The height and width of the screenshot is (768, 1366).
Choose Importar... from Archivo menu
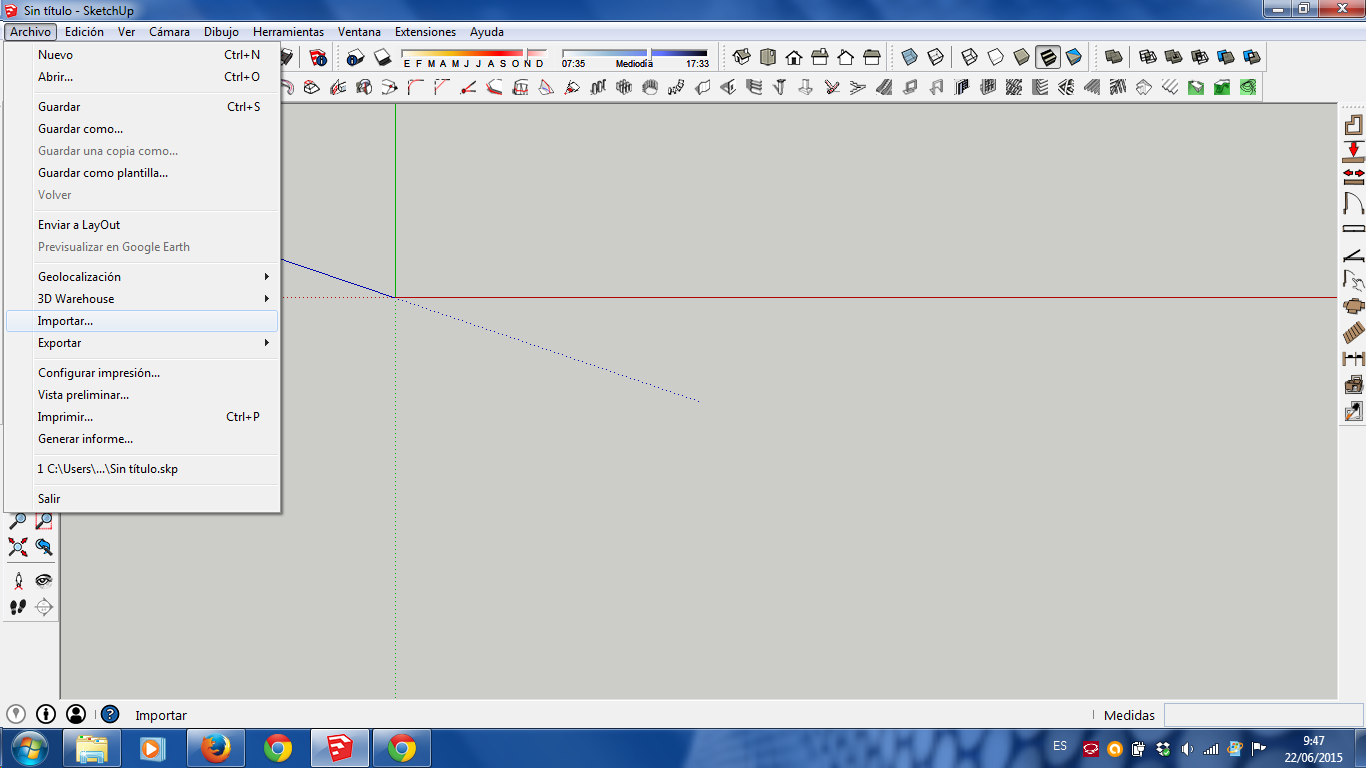click(142, 321)
